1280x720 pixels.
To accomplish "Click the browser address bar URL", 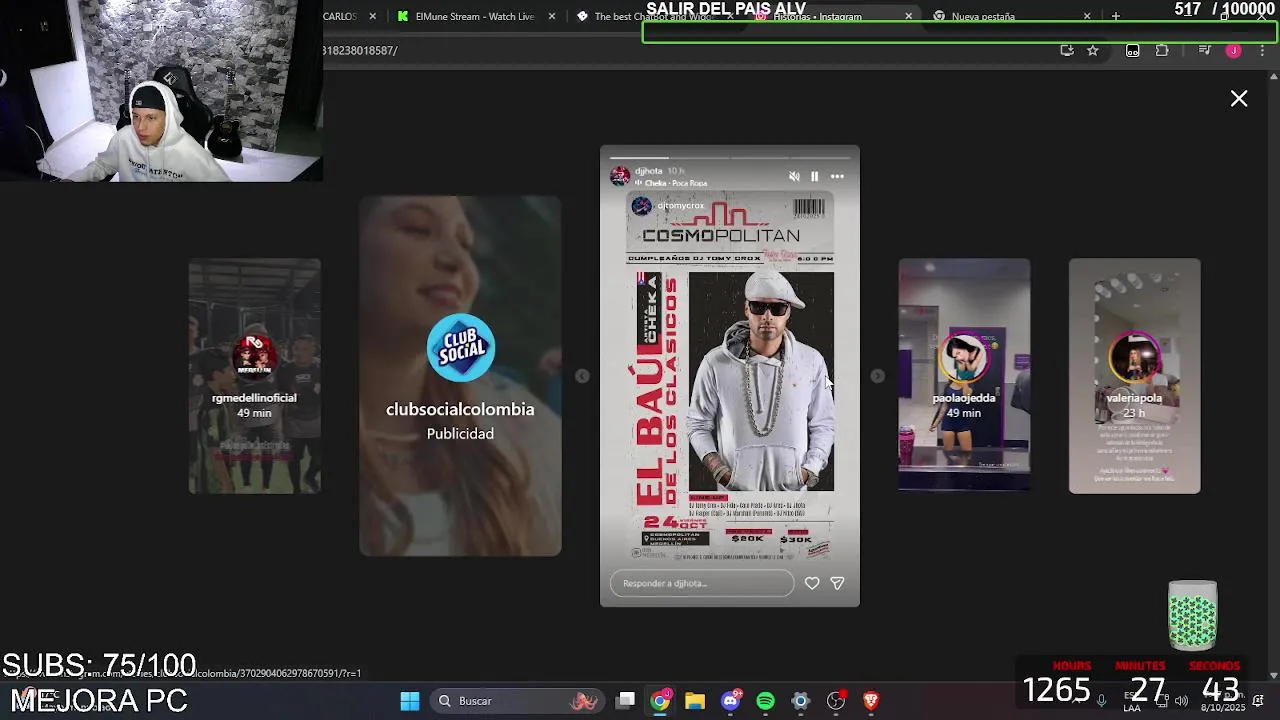I will [x=360, y=50].
